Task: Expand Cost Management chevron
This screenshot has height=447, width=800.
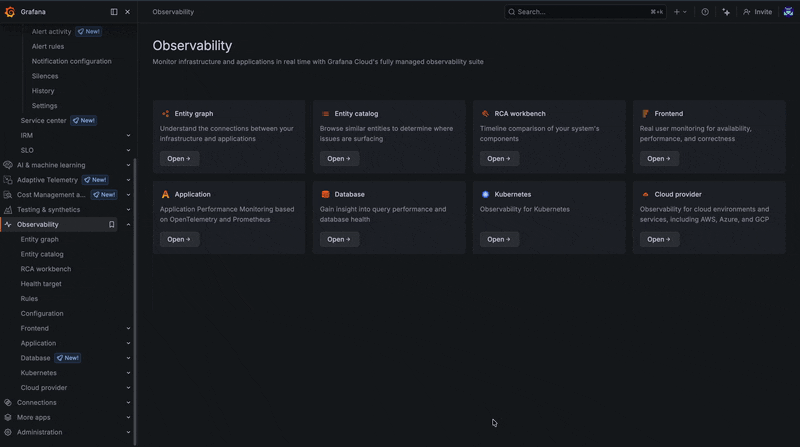Action: point(128,194)
